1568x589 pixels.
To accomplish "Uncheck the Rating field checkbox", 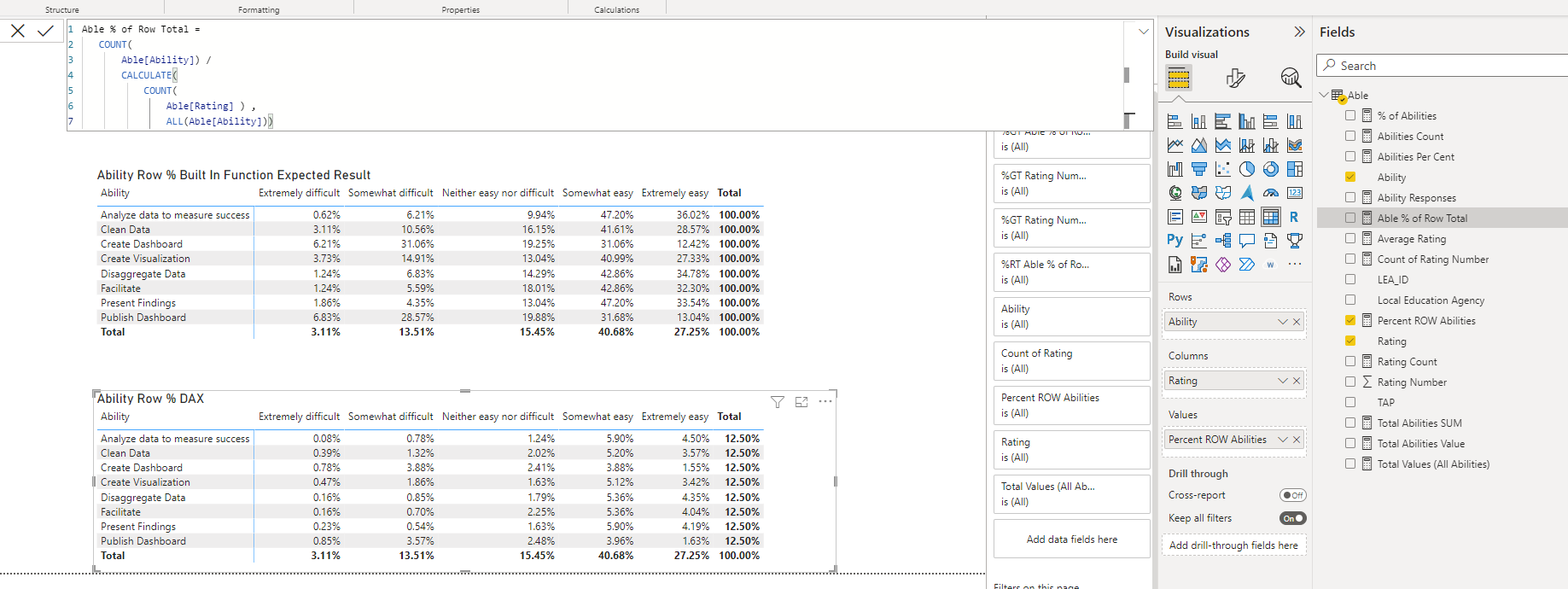I will [x=1350, y=341].
